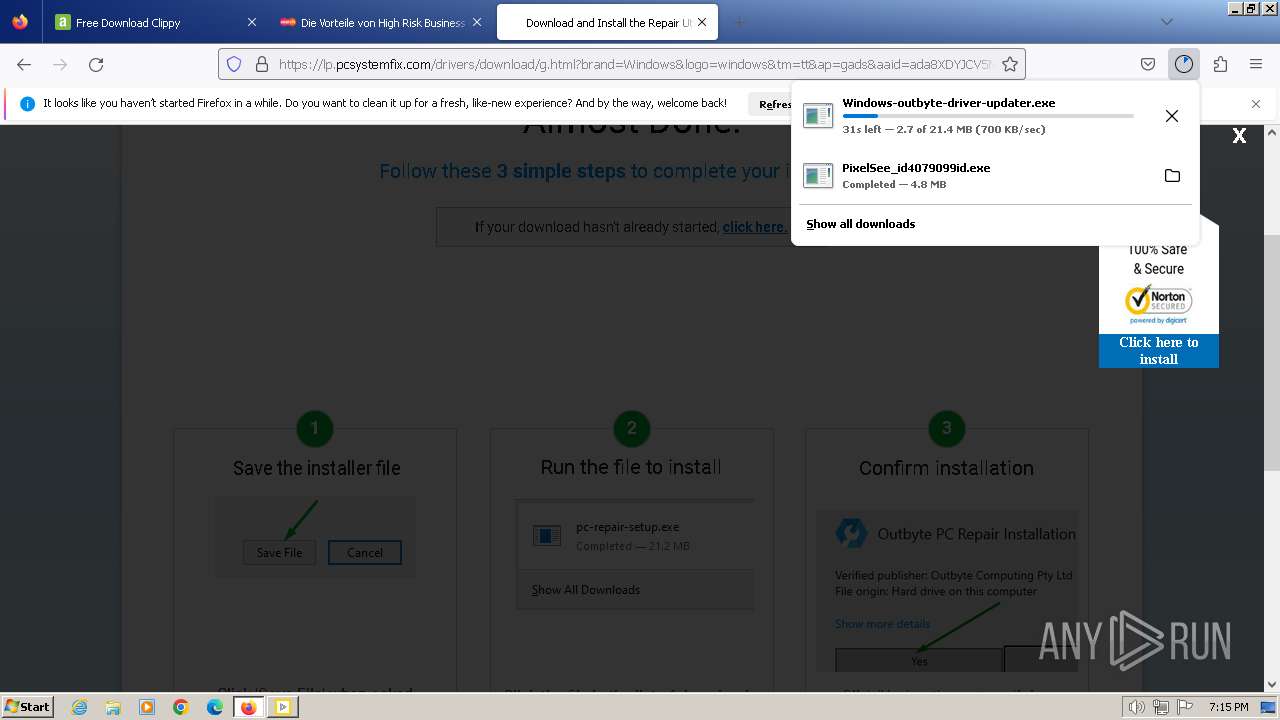Click Yes in the confirm installation image
Viewport: 1280px width, 720px height.
pos(919,660)
